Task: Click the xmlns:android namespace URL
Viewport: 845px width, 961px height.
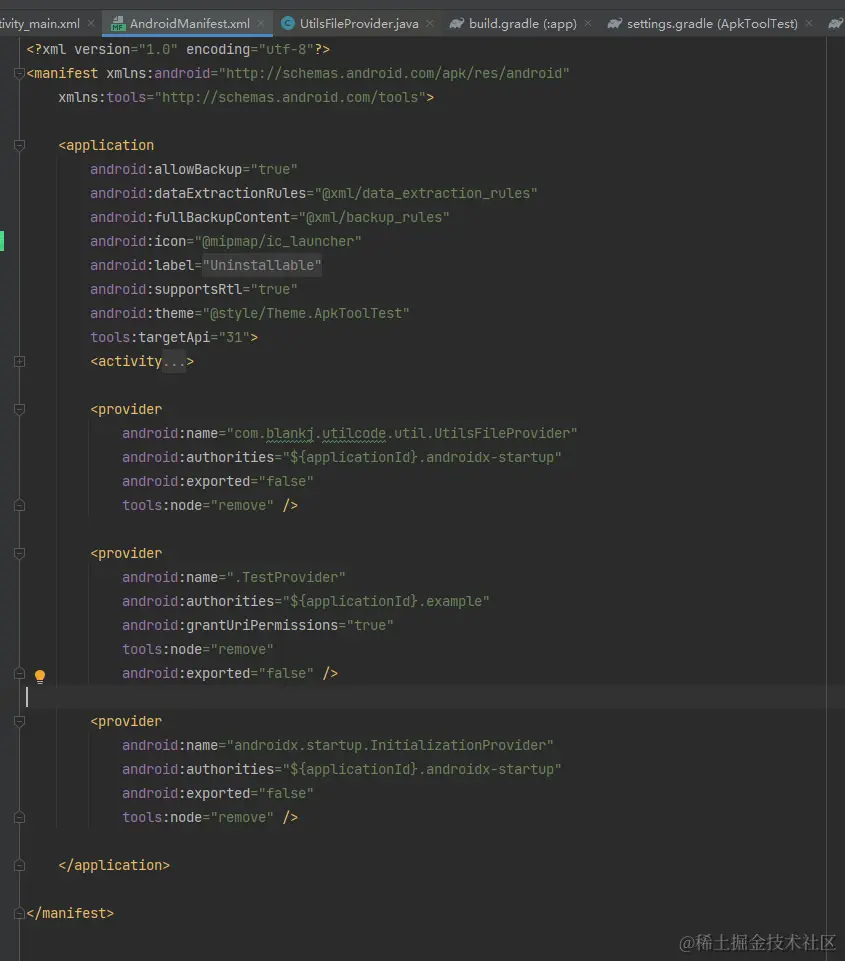Action: [394, 74]
